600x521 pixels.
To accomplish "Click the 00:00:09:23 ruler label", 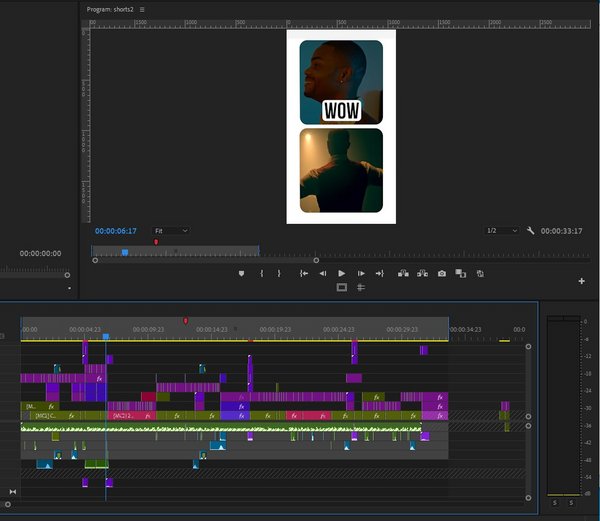I will 148,329.
